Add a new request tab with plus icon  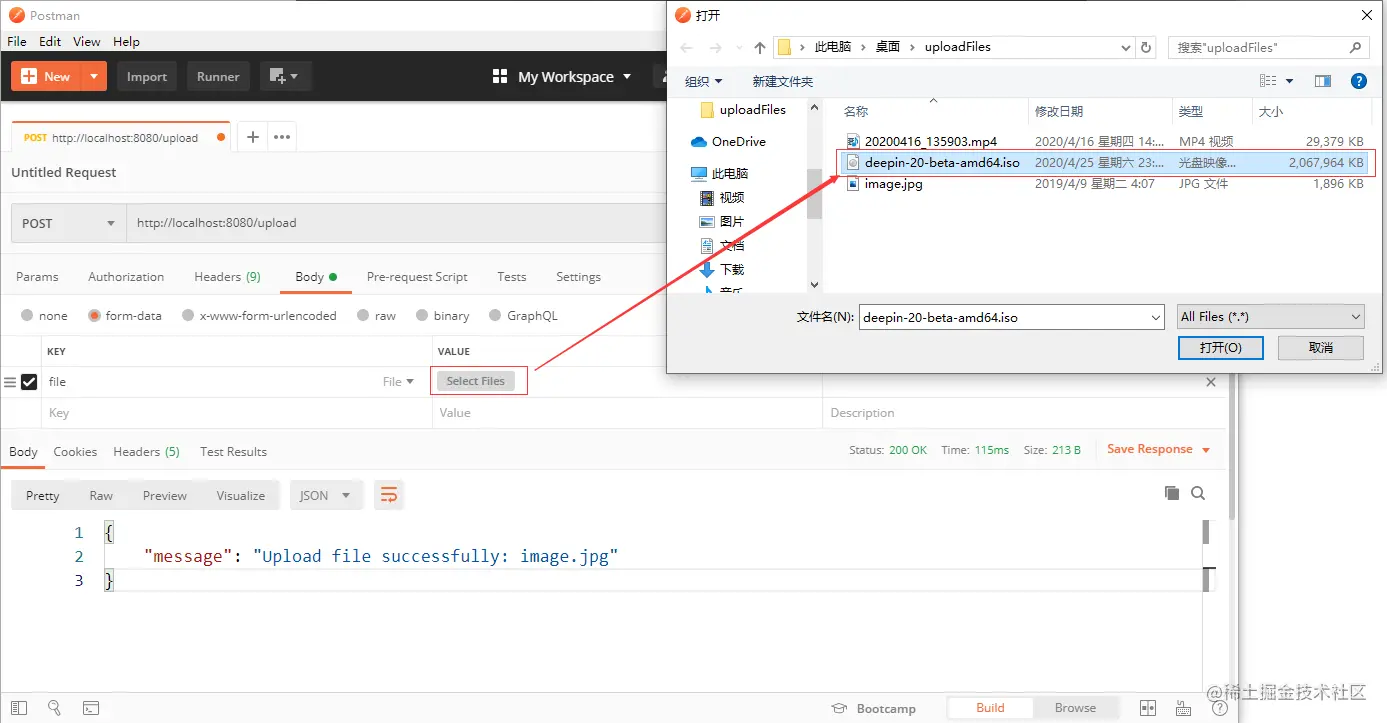click(x=253, y=137)
